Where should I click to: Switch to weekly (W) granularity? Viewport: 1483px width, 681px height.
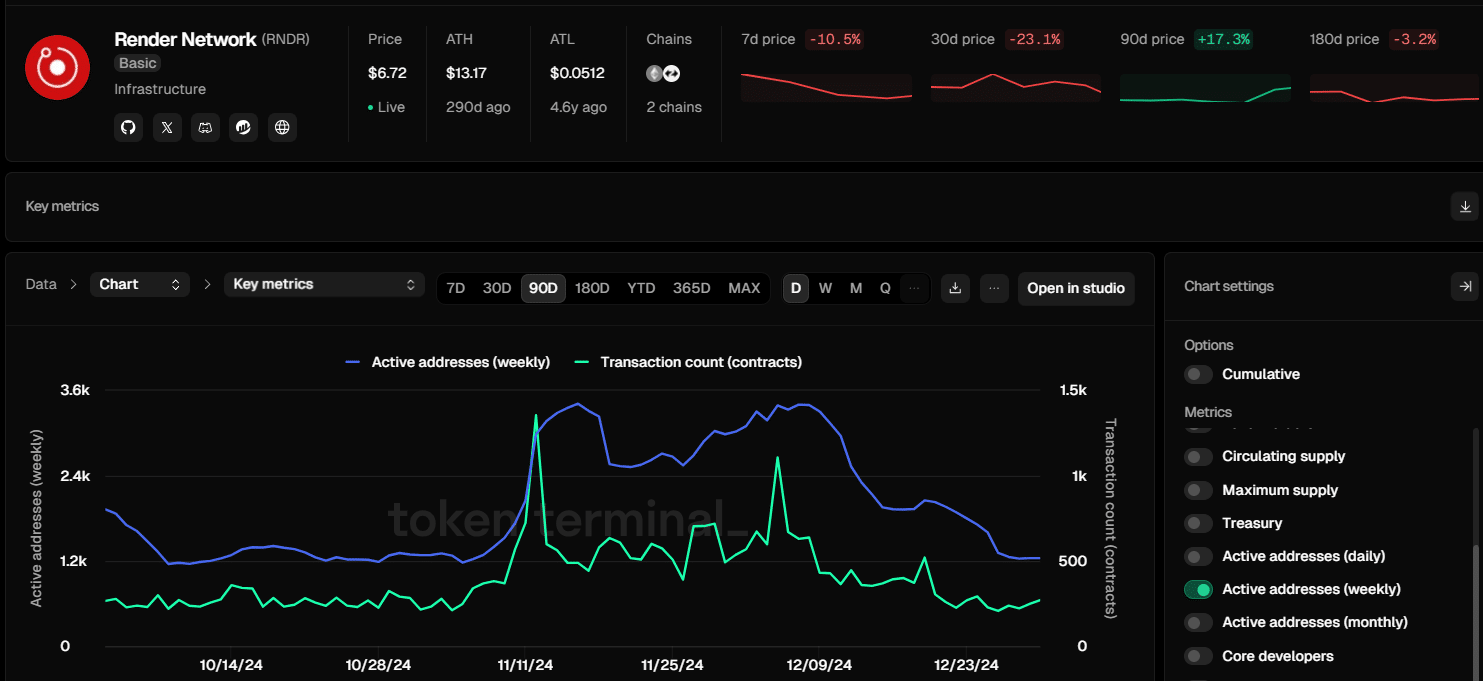coord(825,288)
